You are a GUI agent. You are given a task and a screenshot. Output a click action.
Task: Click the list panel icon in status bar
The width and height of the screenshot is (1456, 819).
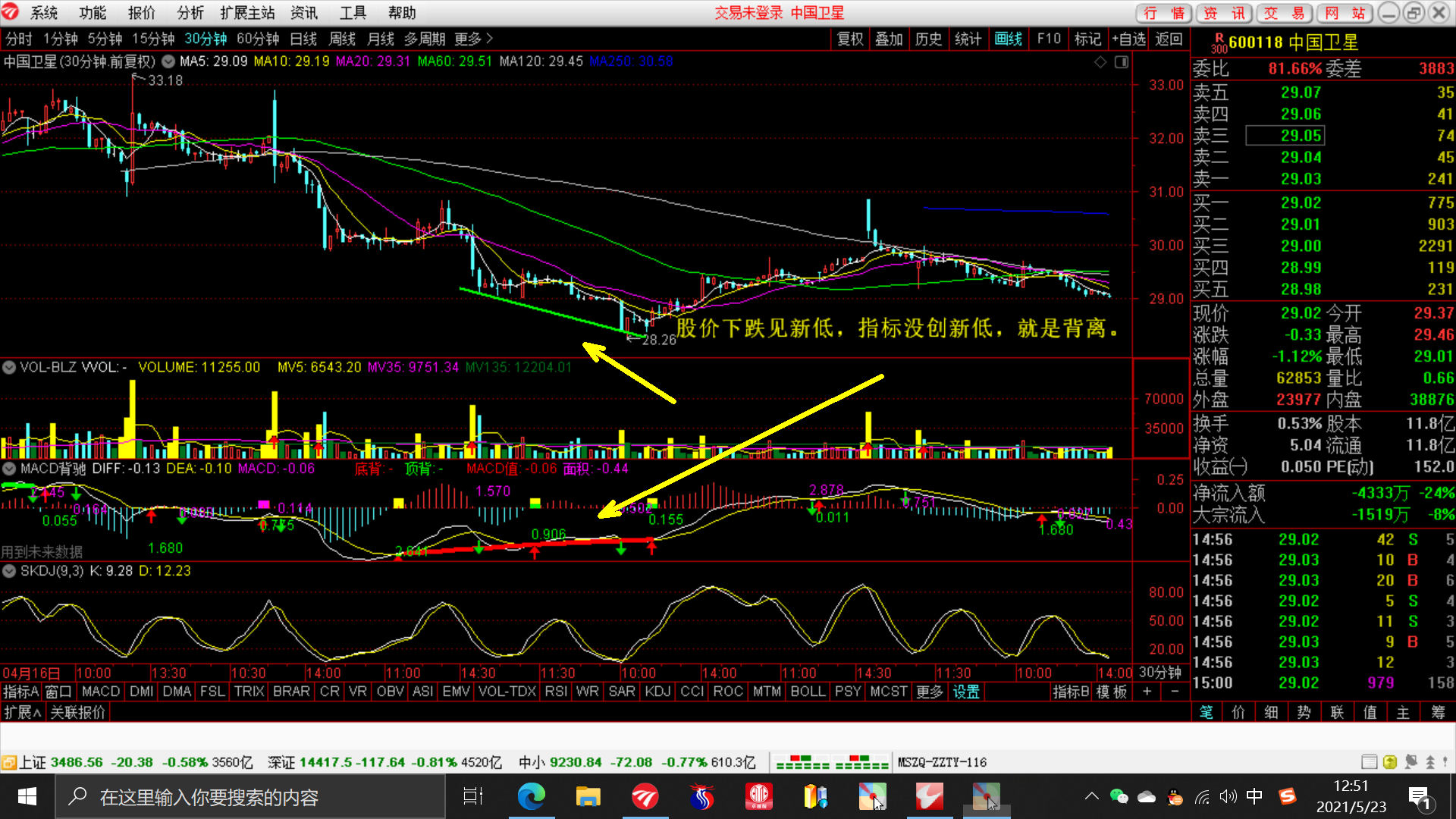click(1370, 762)
